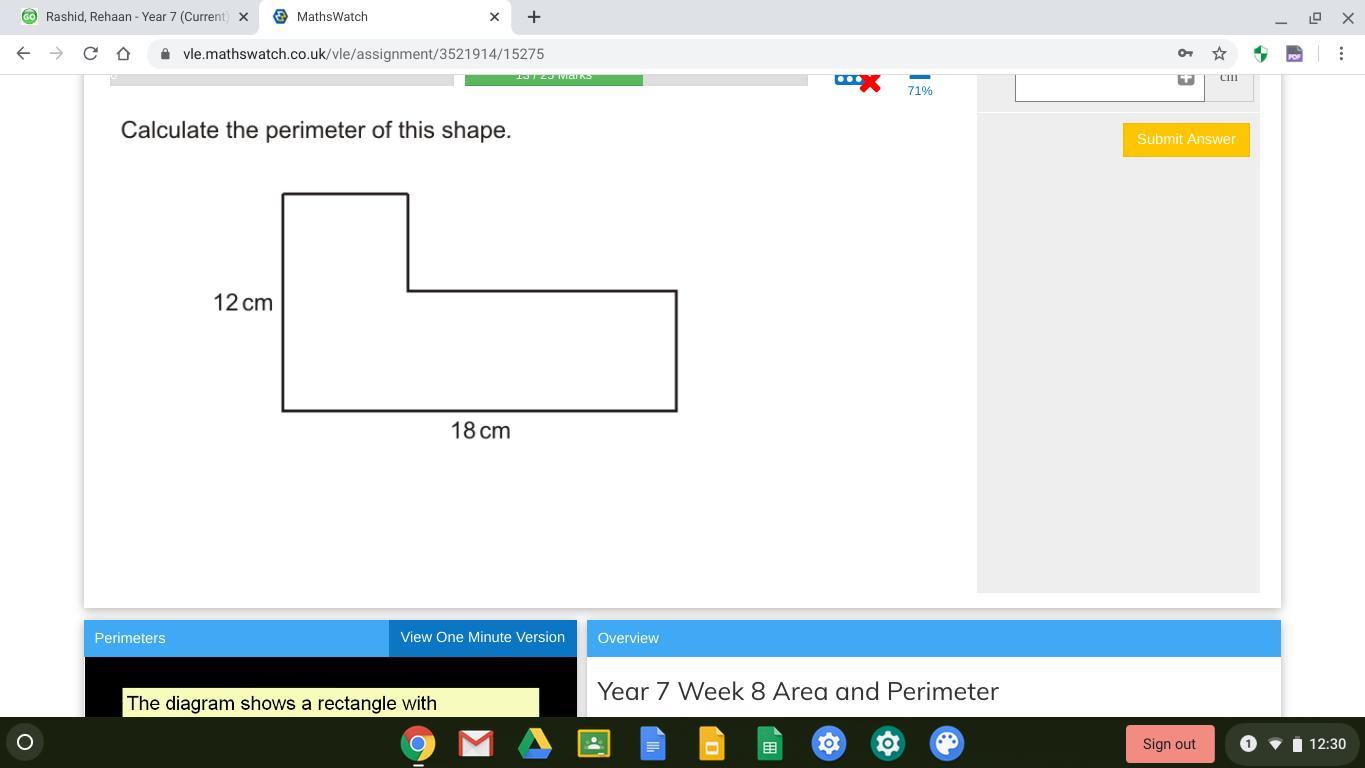Open the teal settings gear app

click(888, 744)
